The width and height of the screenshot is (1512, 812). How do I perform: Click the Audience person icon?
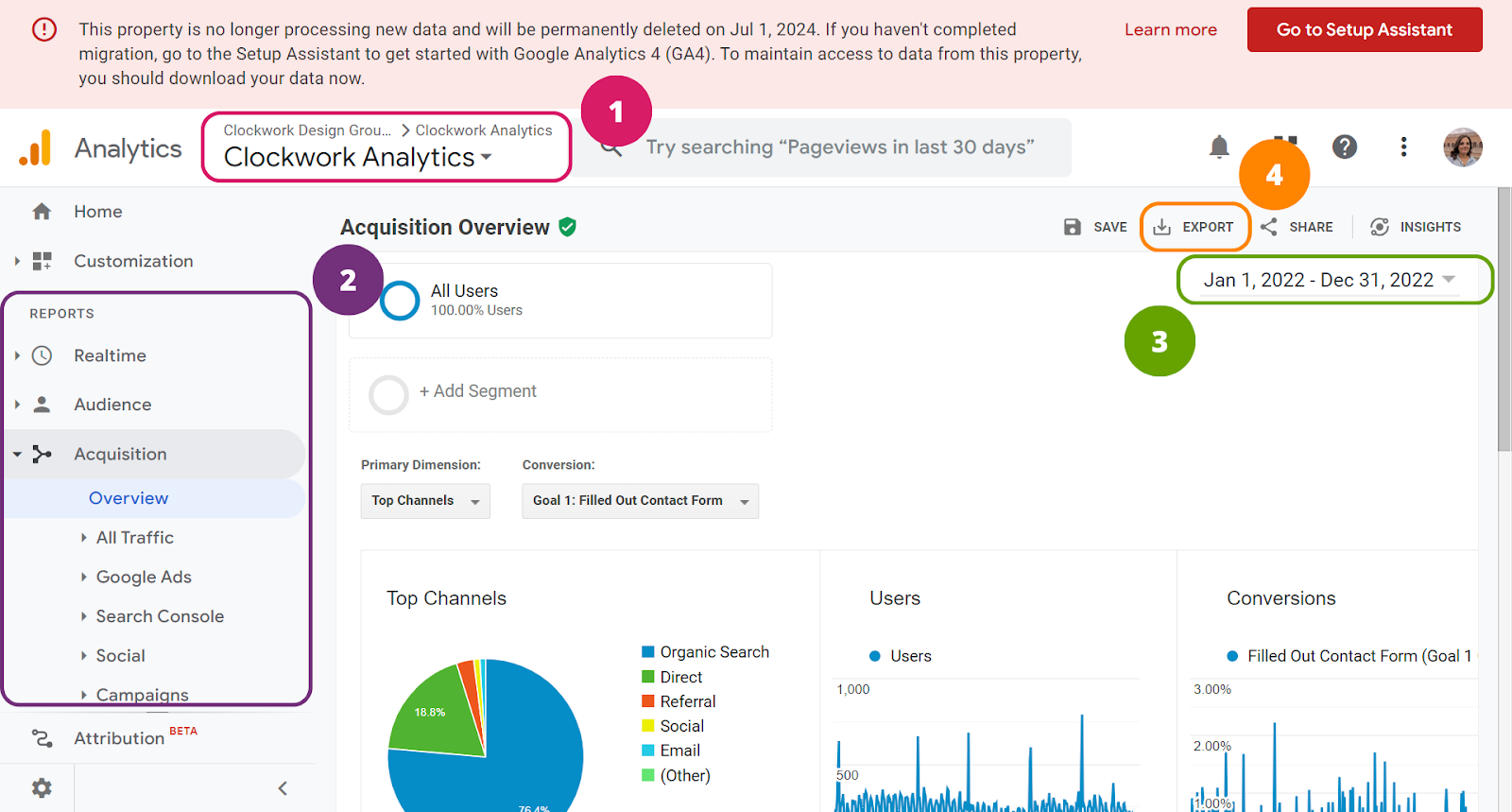[42, 405]
